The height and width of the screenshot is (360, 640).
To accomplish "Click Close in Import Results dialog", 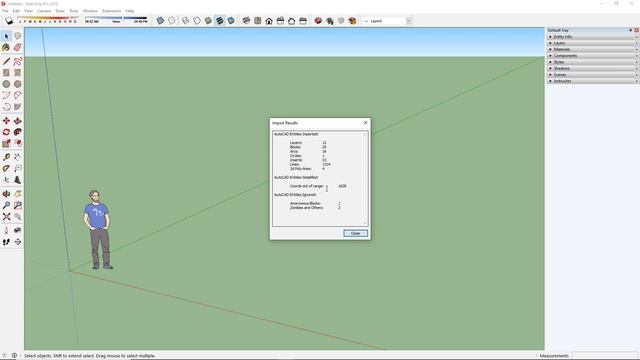I will (x=356, y=233).
